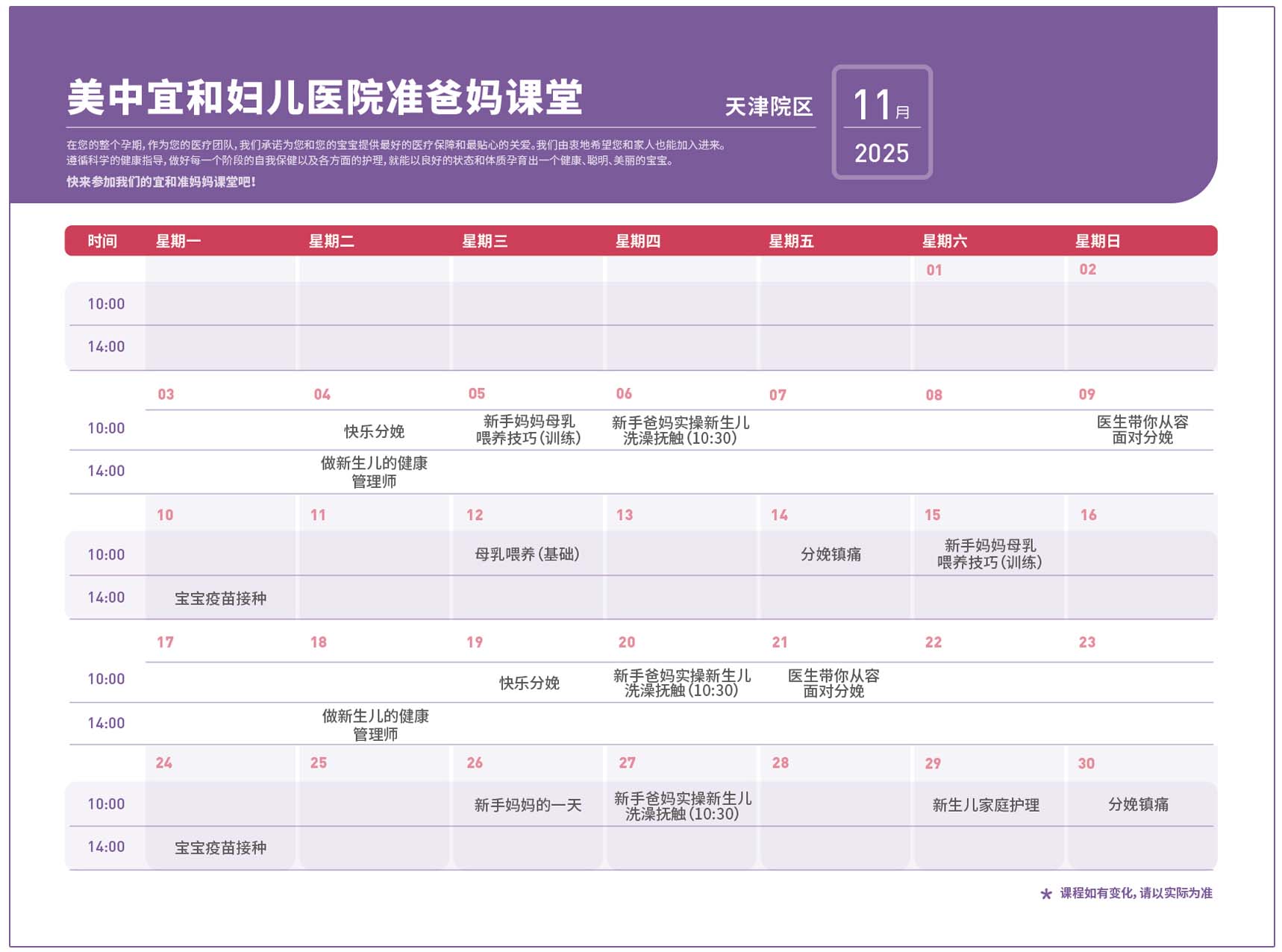Click 新手爸妈实操新生儿洗澡抚触 on the 20th
Image resolution: width=1282 pixels, height=952 pixels.
(x=681, y=683)
